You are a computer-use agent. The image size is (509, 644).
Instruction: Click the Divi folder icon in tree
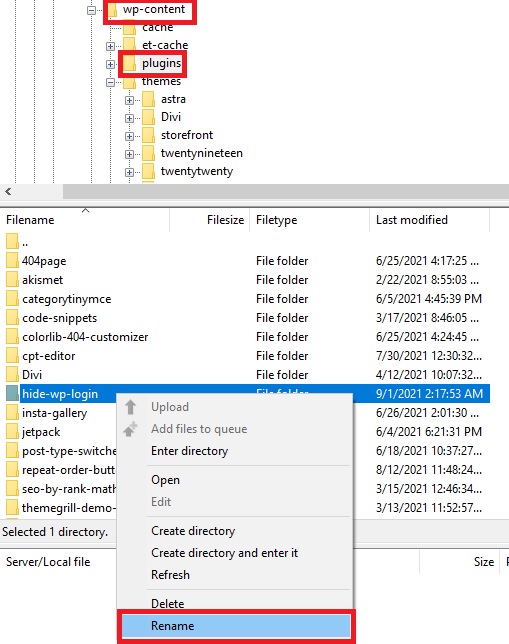pos(148,117)
